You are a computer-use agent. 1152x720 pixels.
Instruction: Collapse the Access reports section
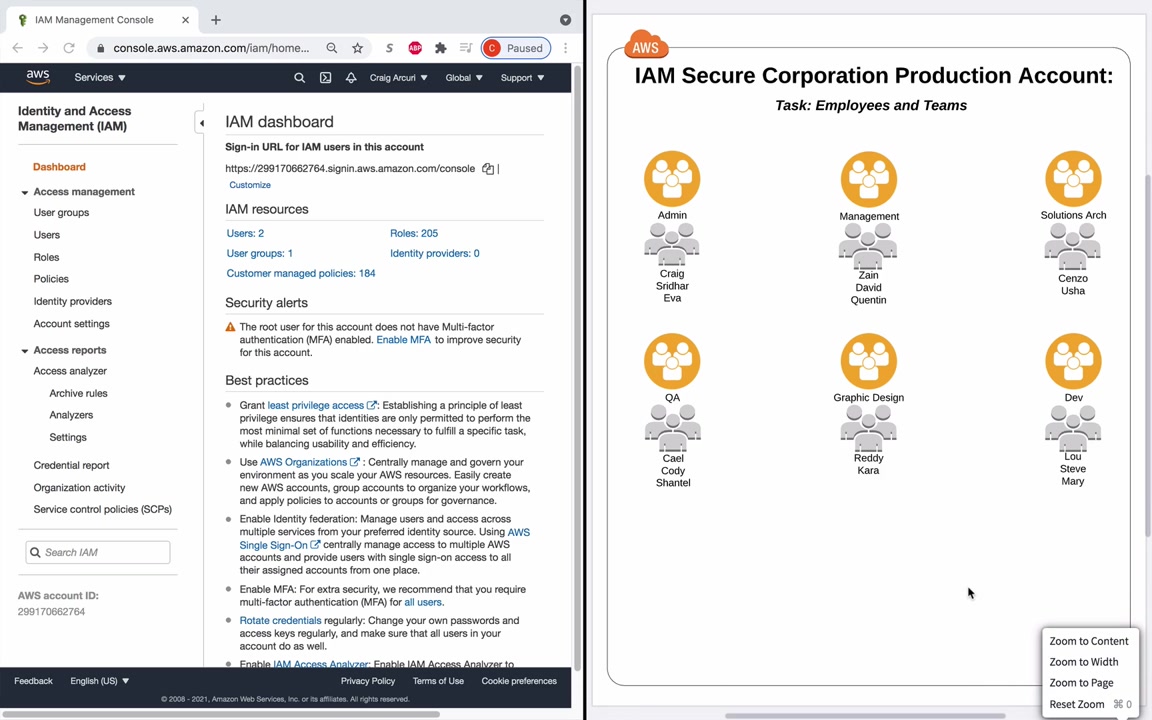pyautogui.click(x=25, y=351)
